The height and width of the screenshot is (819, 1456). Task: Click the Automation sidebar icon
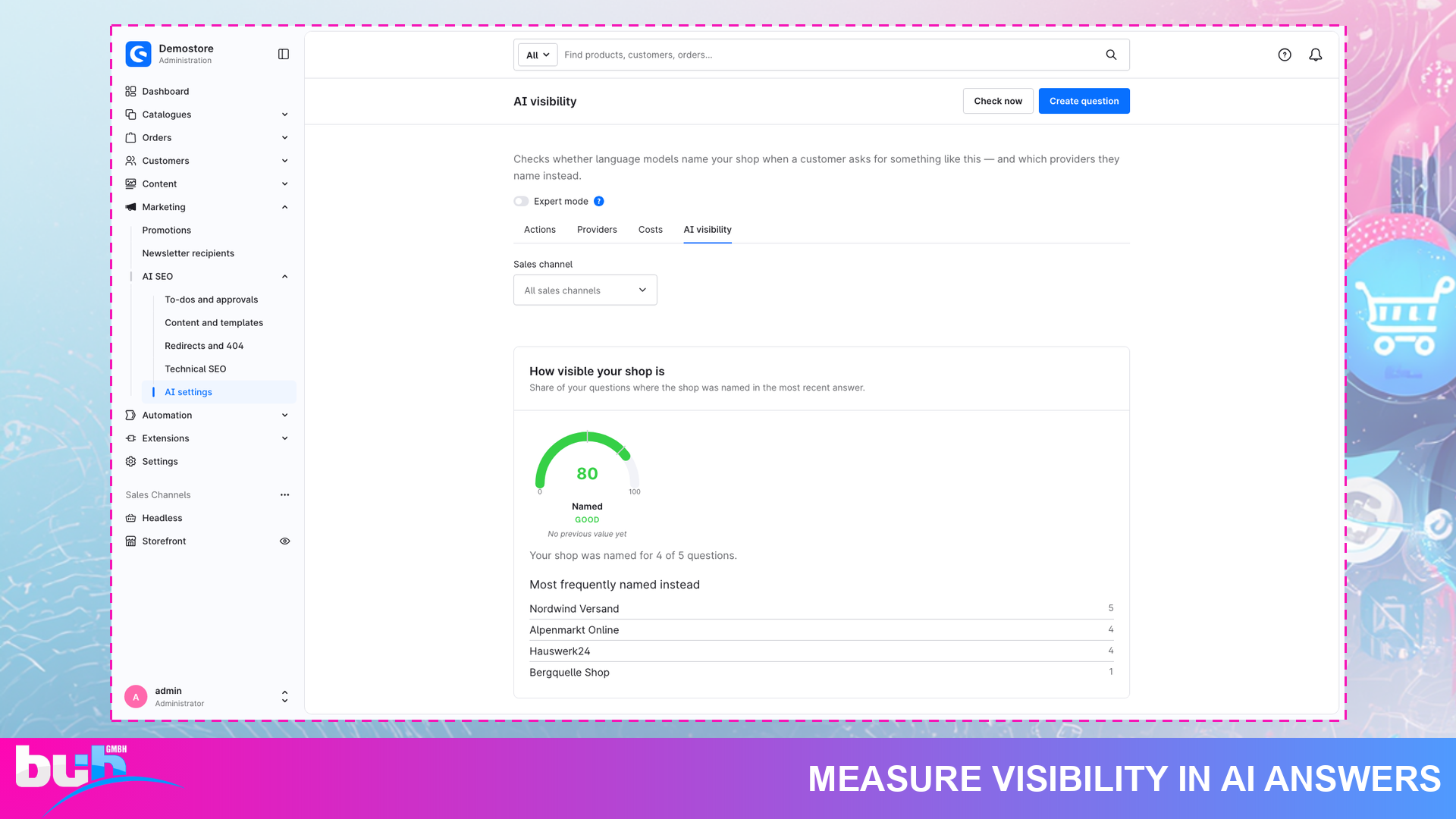[x=130, y=415]
